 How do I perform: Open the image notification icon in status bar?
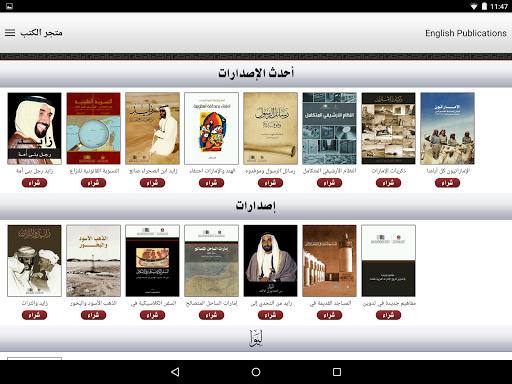pyautogui.click(x=9, y=6)
